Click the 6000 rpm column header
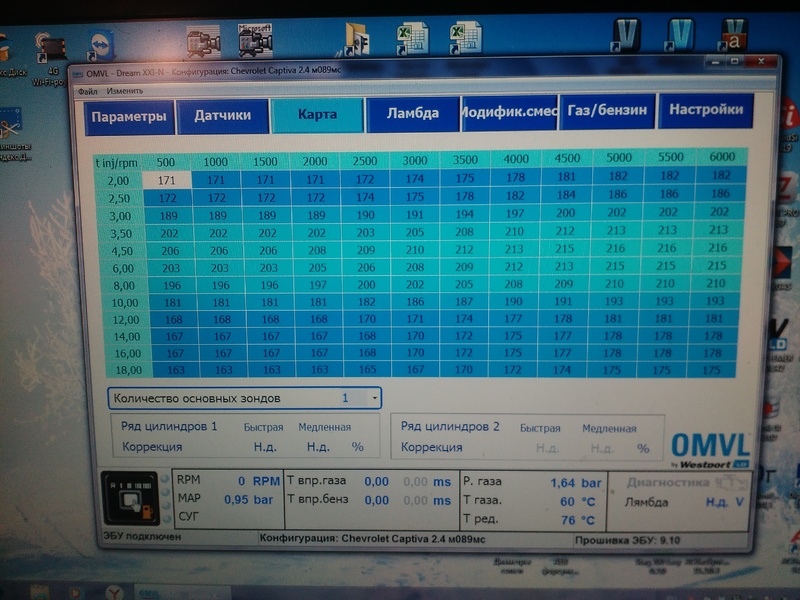Viewport: 800px width, 600px height. click(x=722, y=157)
